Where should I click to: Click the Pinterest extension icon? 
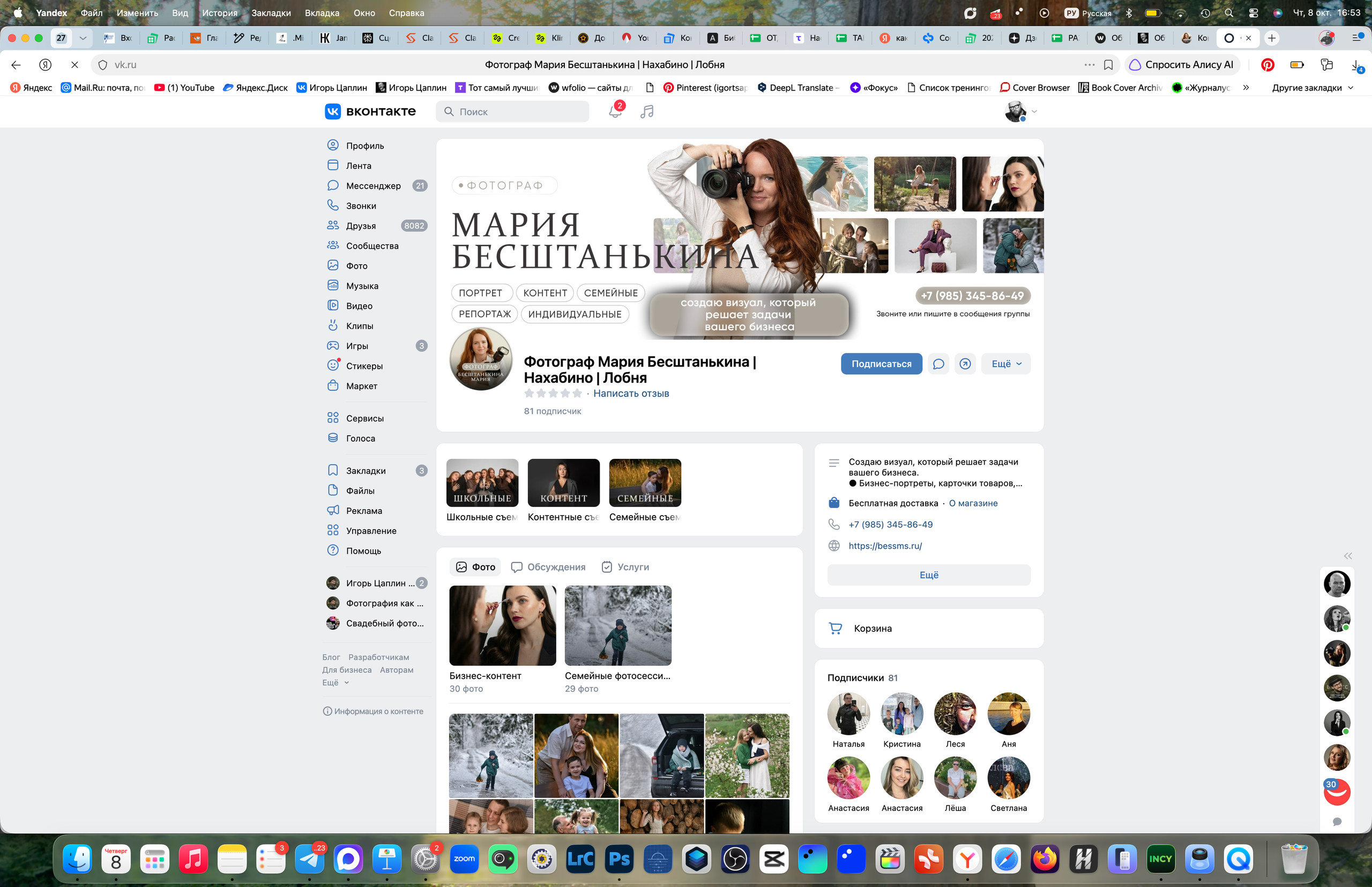pos(1267,64)
